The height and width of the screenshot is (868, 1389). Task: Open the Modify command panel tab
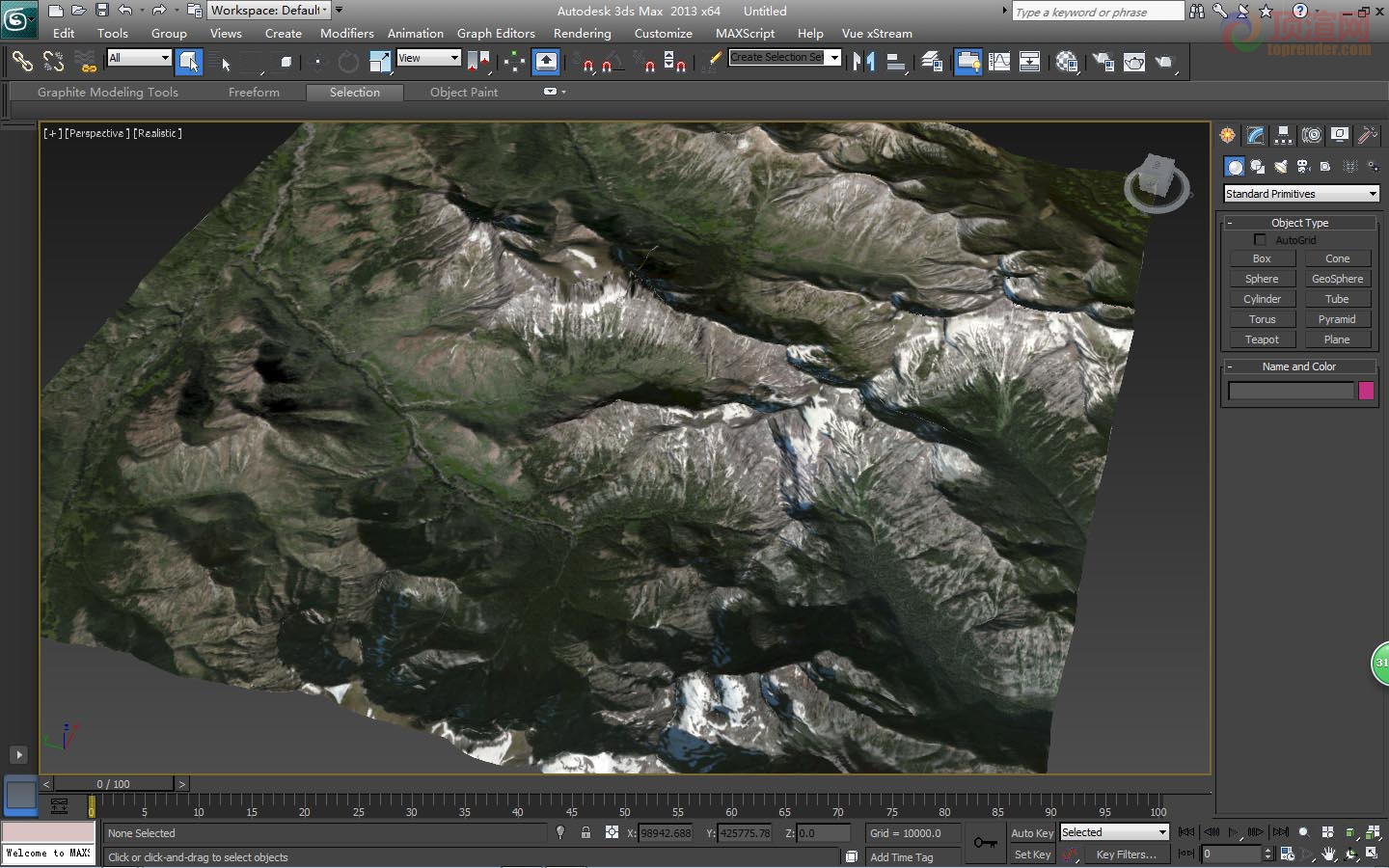pos(1255,135)
